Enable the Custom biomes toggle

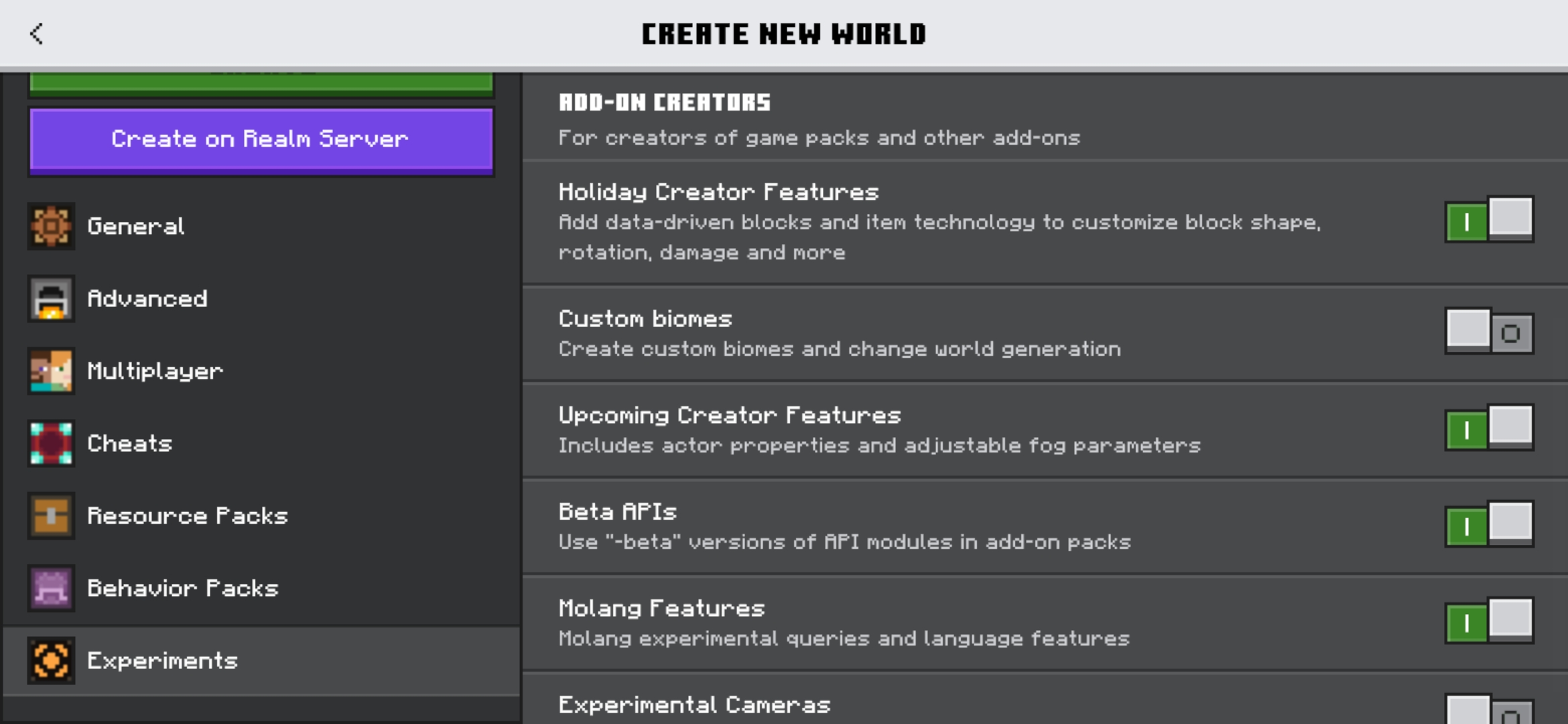[1489, 331]
